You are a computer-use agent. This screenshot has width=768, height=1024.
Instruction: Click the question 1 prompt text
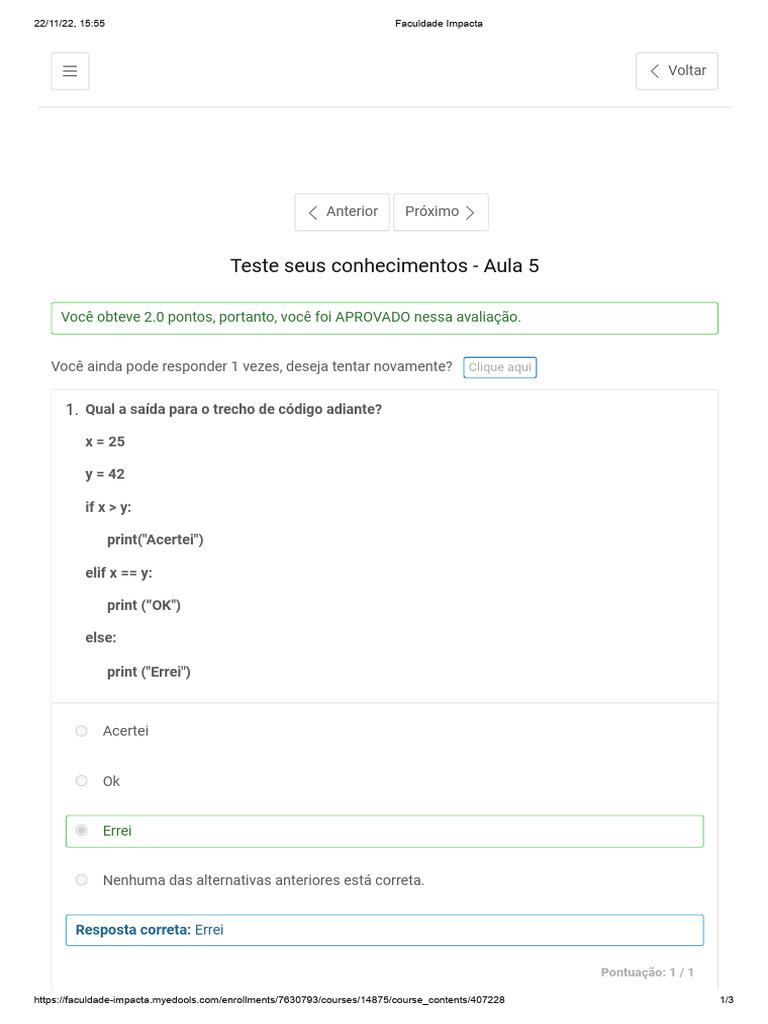pos(233,409)
